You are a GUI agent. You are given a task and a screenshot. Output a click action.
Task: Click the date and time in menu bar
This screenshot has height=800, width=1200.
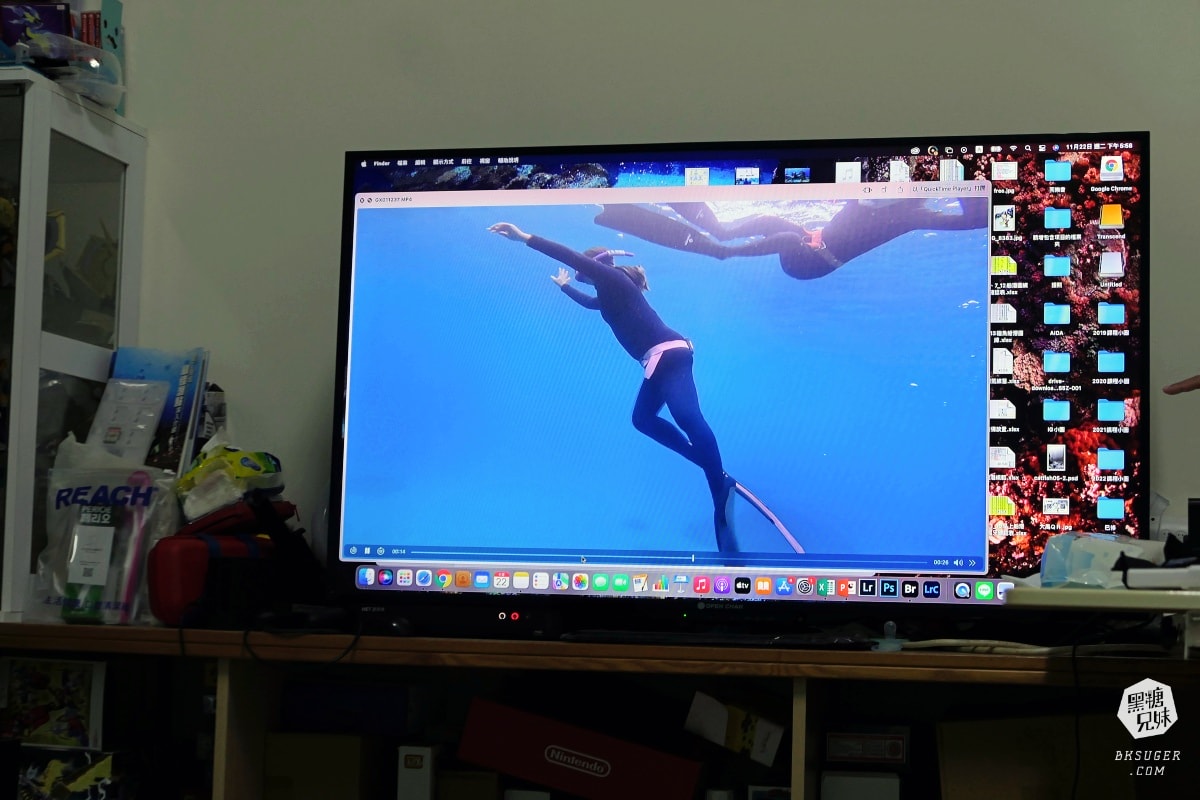[x=1100, y=146]
